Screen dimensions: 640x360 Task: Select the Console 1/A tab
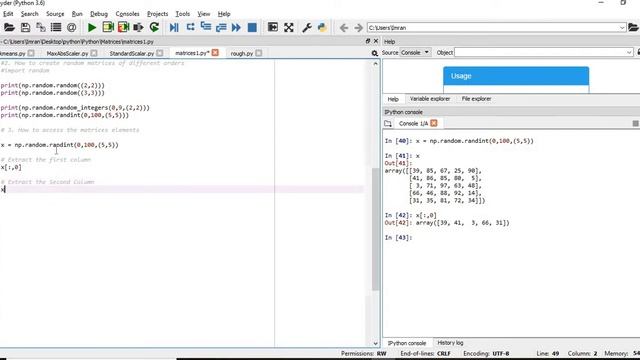click(413, 123)
